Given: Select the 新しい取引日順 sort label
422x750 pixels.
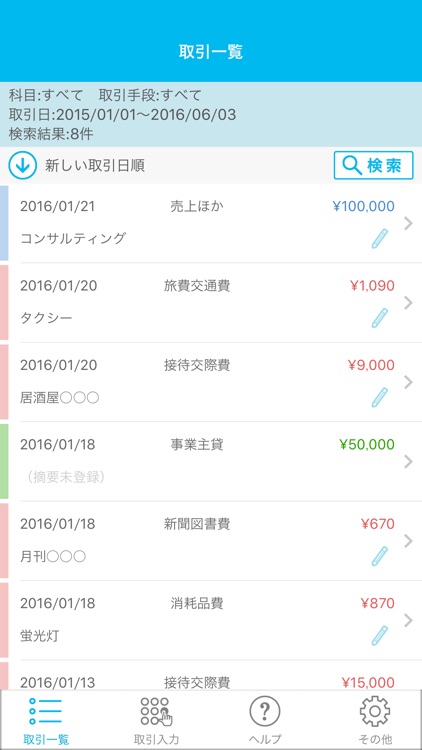Looking at the screenshot, I should tap(95, 166).
